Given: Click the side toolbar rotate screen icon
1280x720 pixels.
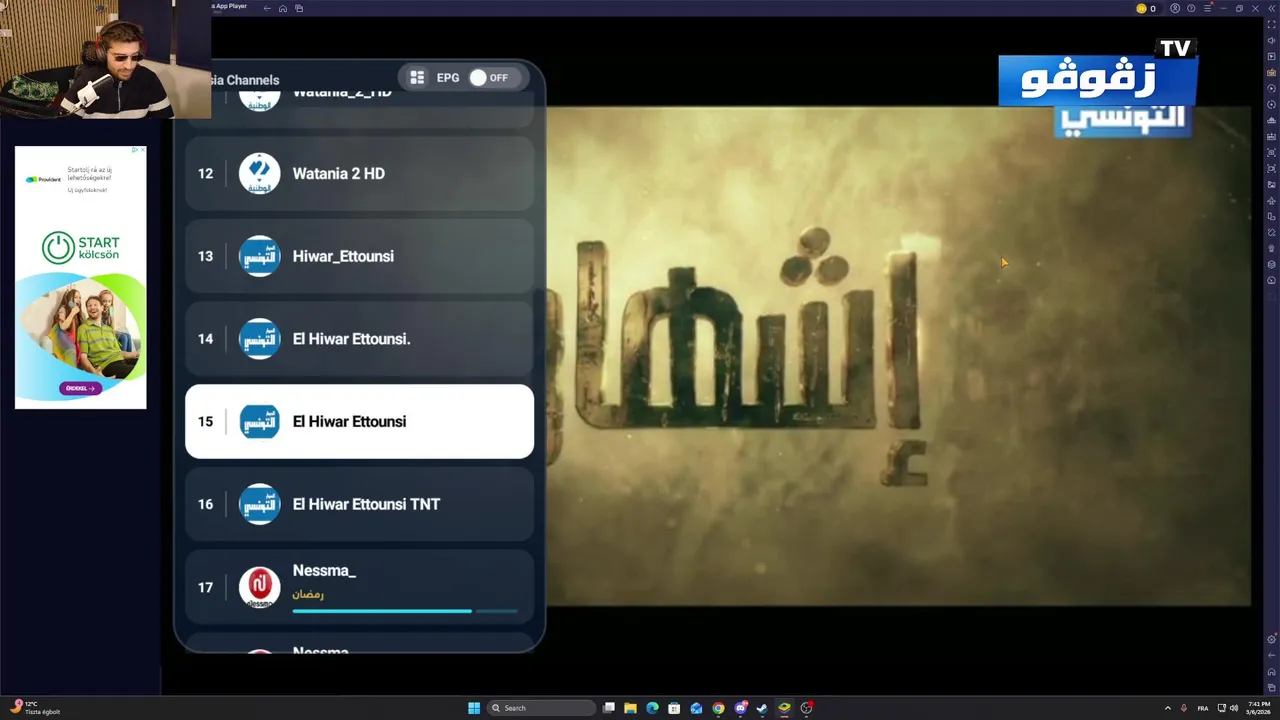Looking at the screenshot, I should point(1271,216).
